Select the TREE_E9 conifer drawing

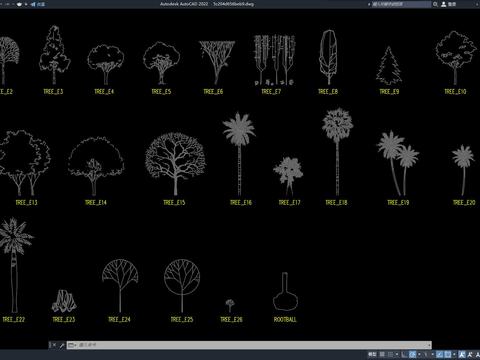(389, 66)
